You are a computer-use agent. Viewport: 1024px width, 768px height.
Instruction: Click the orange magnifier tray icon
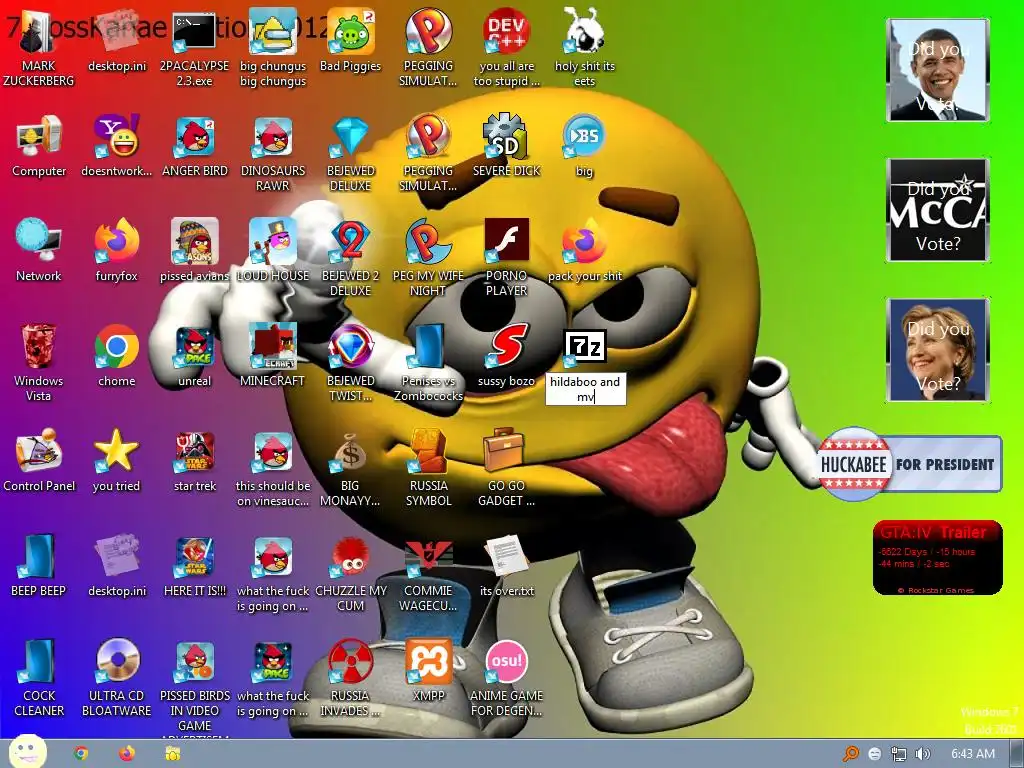pos(851,754)
